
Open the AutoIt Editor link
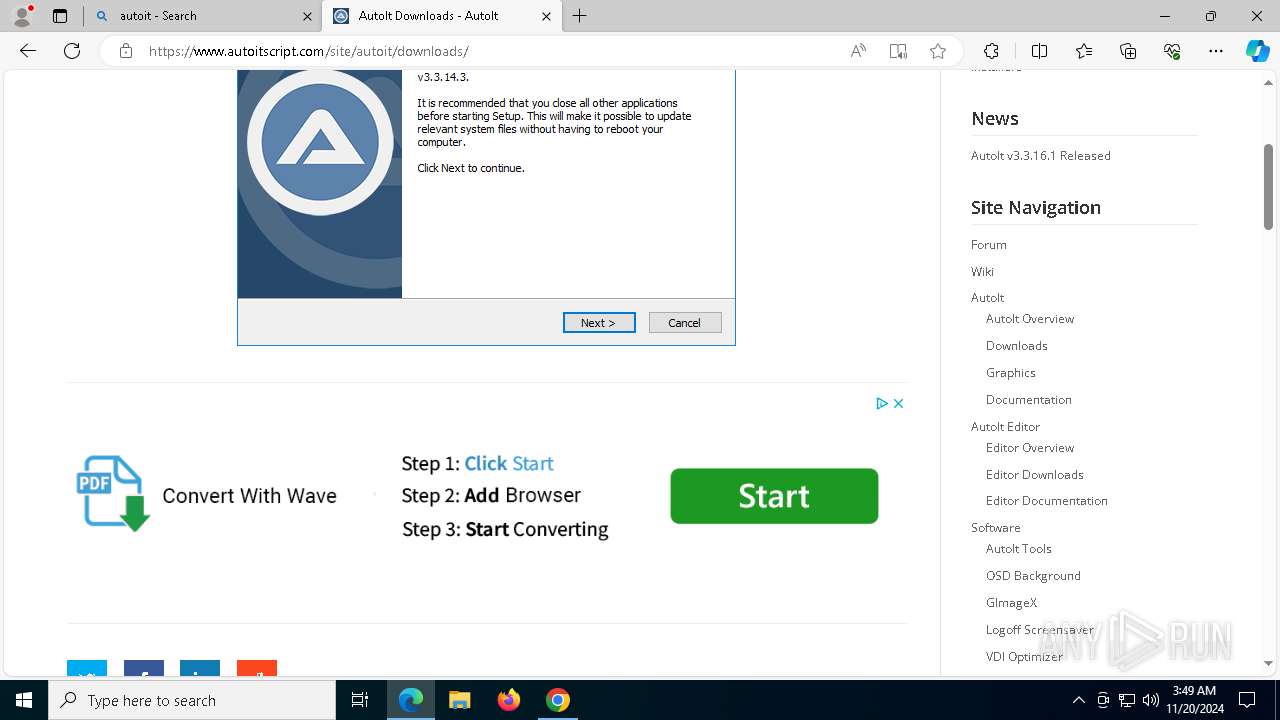tap(1005, 426)
